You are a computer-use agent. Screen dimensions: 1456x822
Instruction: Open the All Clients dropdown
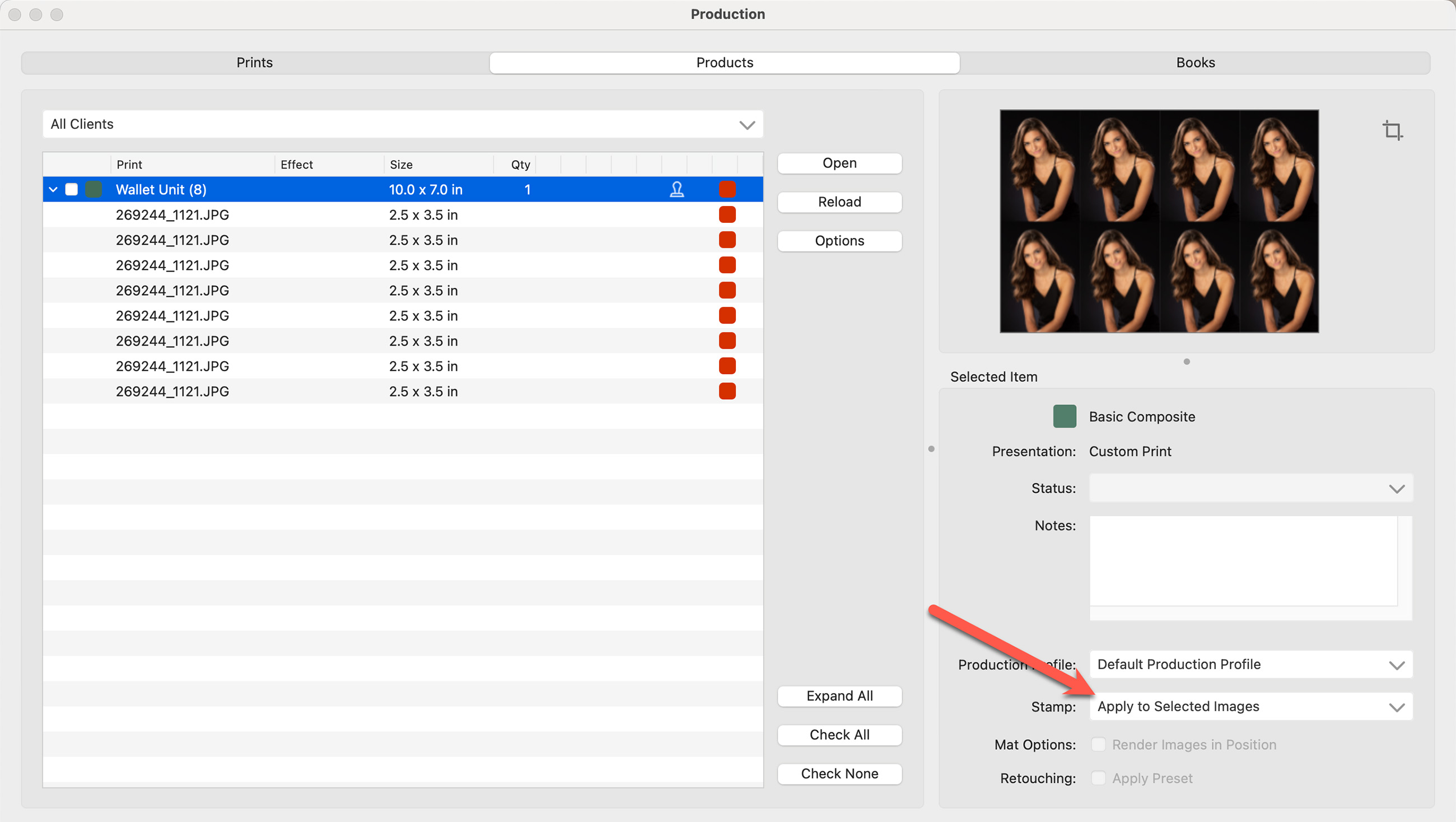[x=403, y=124]
